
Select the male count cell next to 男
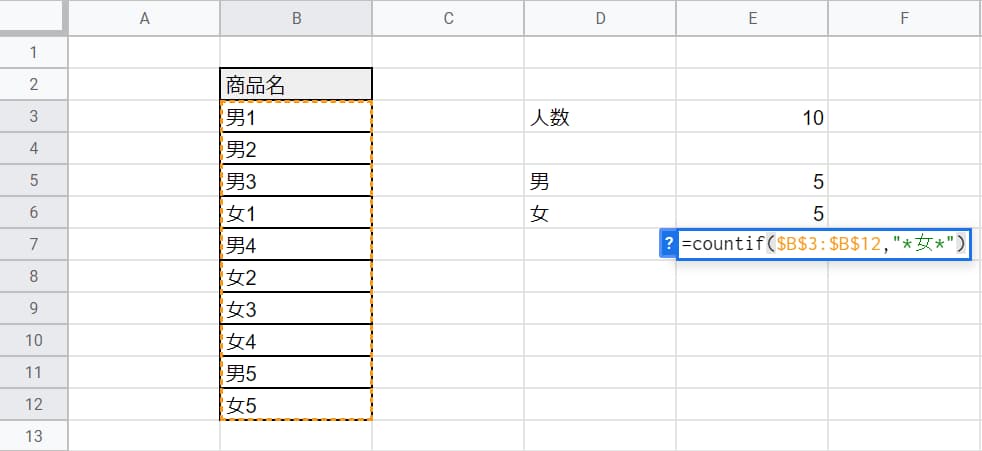click(x=752, y=180)
